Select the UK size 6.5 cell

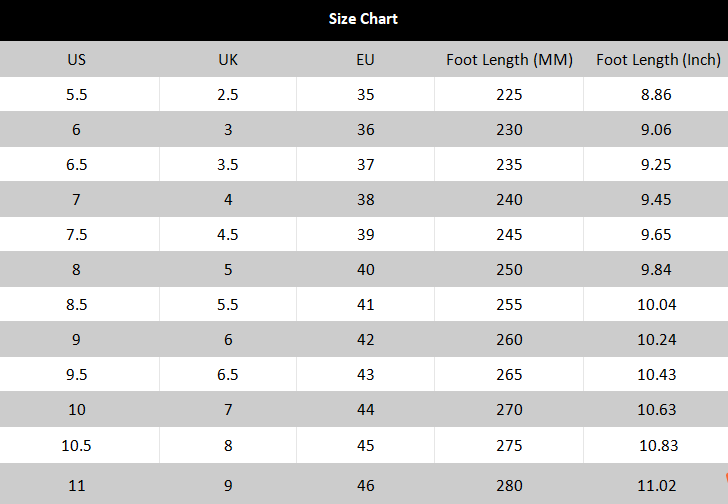point(228,375)
